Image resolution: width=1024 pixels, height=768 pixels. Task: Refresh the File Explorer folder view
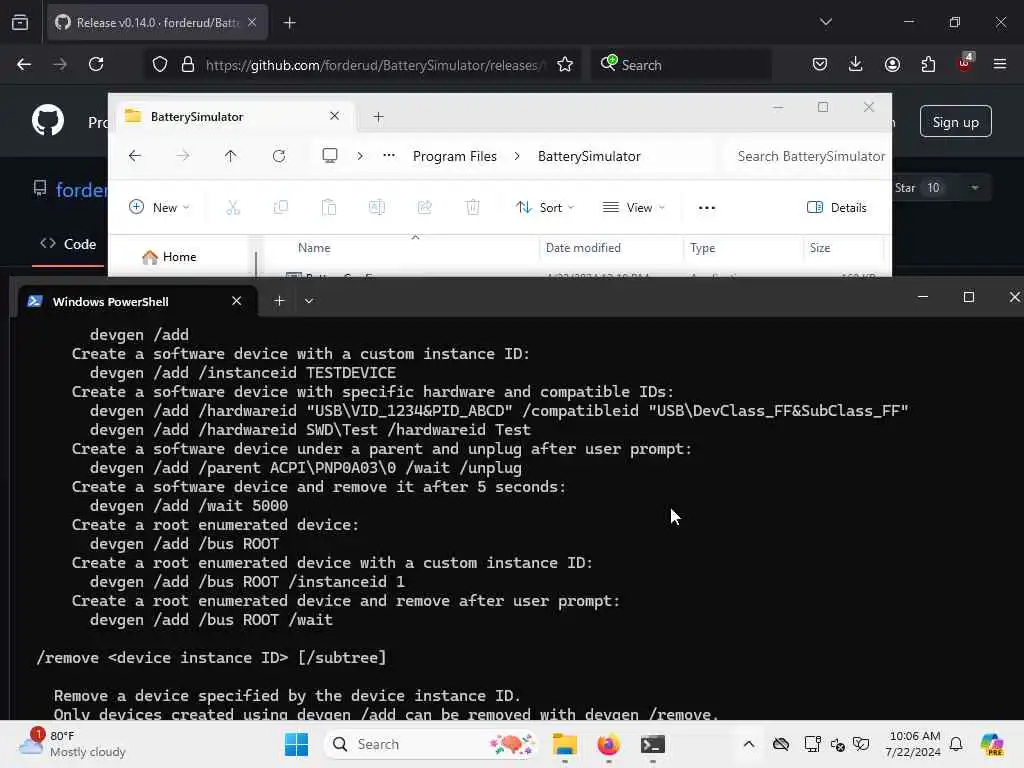tap(279, 156)
